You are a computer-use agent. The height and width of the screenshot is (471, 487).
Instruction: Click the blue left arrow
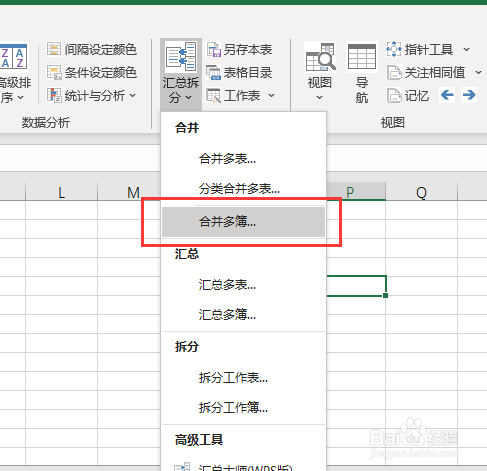coord(447,95)
